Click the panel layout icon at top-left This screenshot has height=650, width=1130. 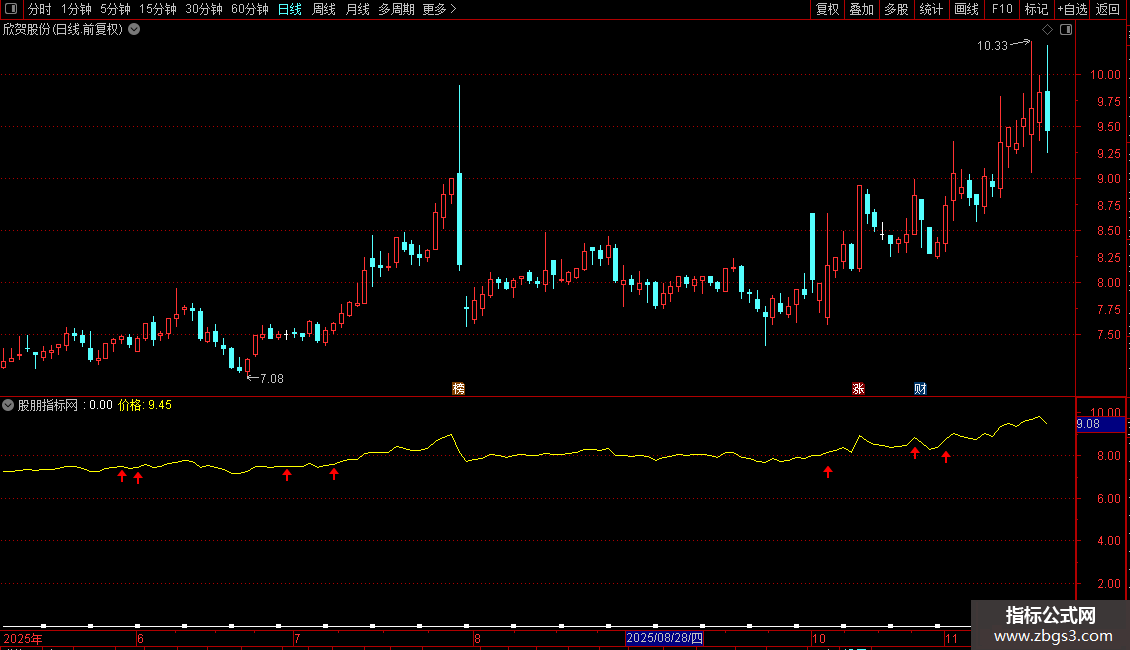[11, 9]
